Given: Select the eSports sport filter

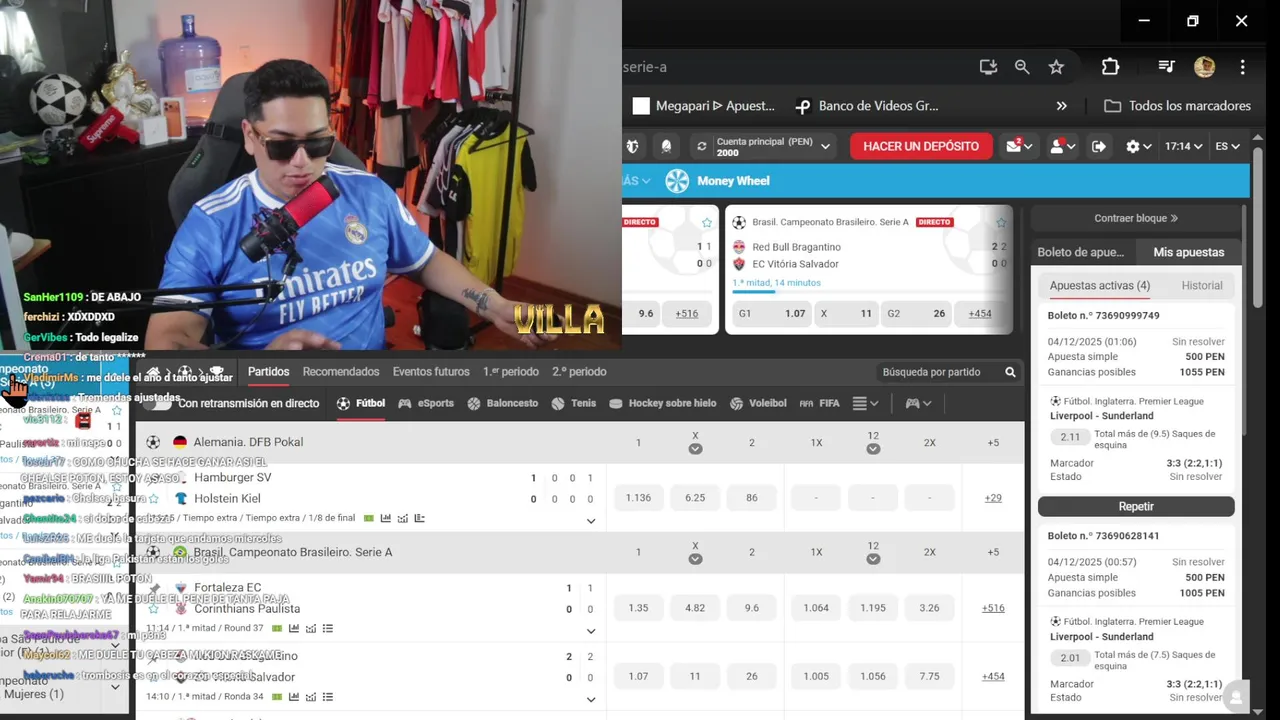Looking at the screenshot, I should 426,404.
